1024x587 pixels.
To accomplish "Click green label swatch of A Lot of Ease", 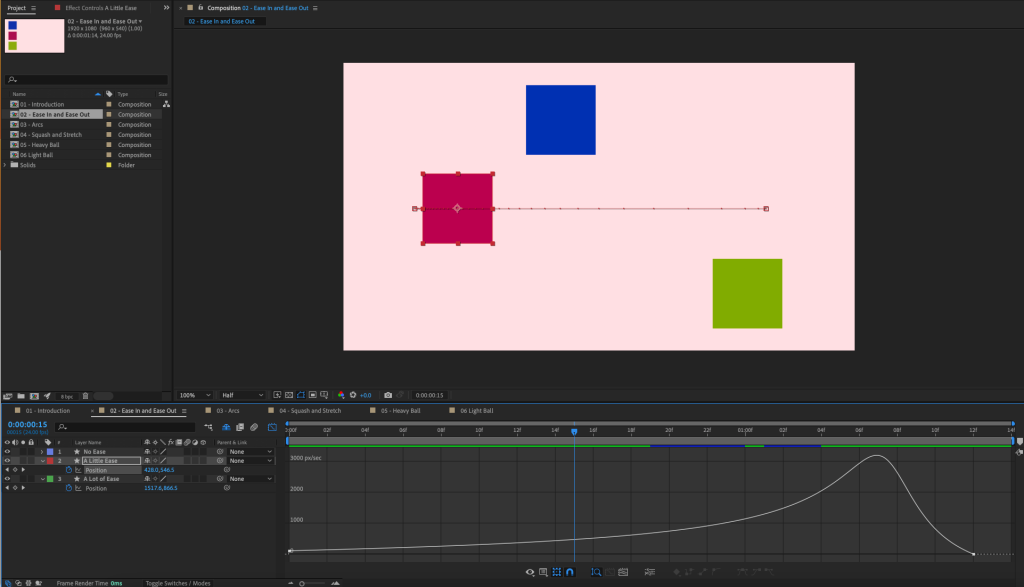I will point(50,479).
